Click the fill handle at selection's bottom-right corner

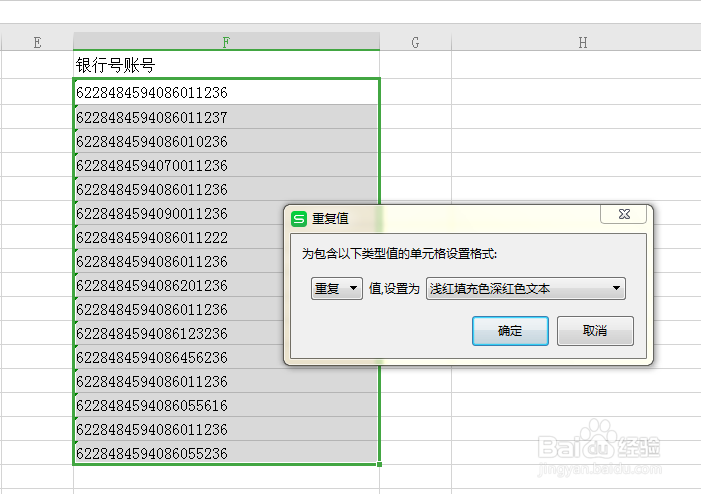380,464
